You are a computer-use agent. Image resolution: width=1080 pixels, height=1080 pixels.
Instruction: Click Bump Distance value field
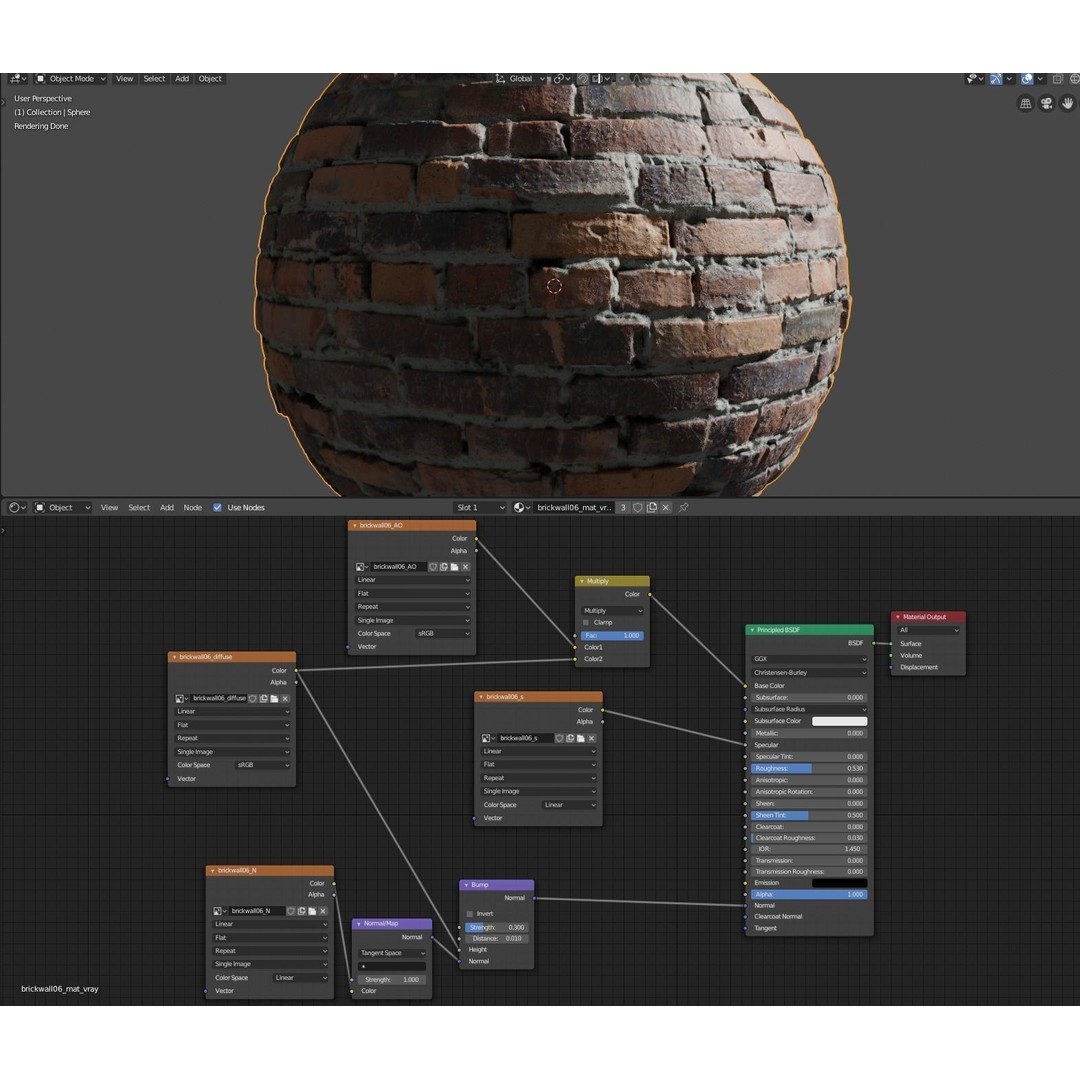pos(497,939)
